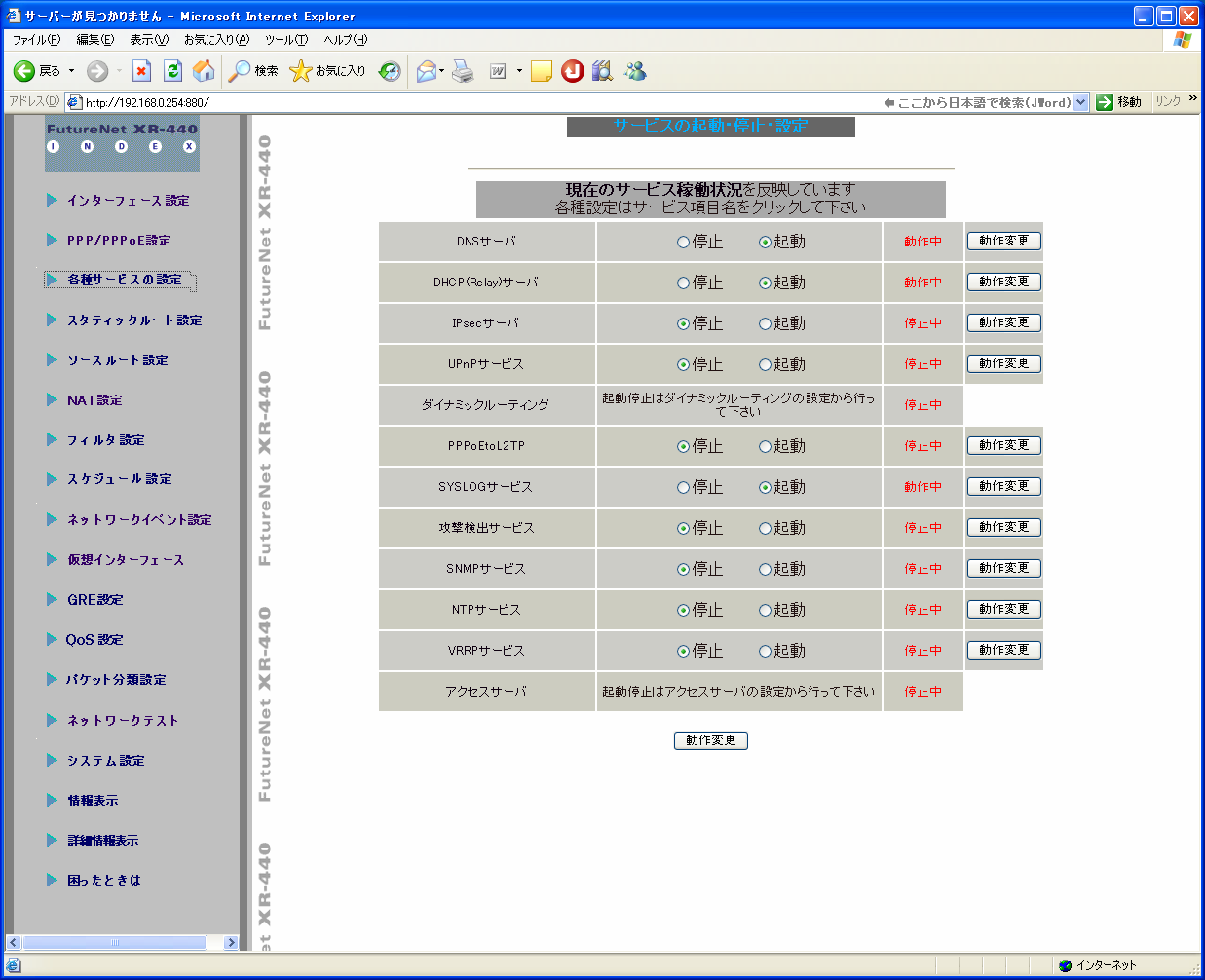The image size is (1205, 980).
Task: Select 起動 for PPPoEtoL2TP
Action: (765, 446)
